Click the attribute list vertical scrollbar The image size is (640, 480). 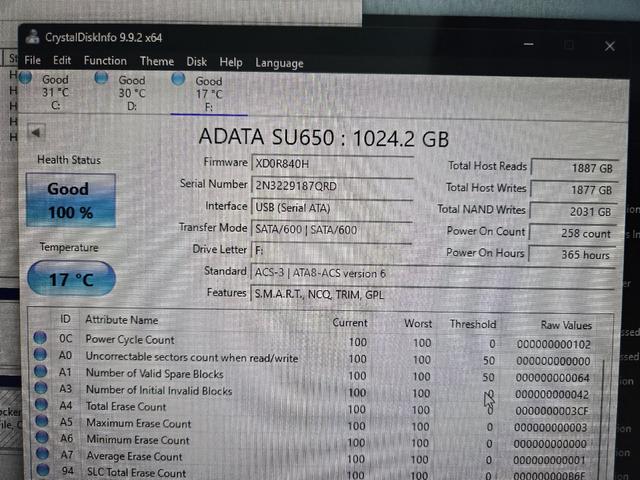604,416
